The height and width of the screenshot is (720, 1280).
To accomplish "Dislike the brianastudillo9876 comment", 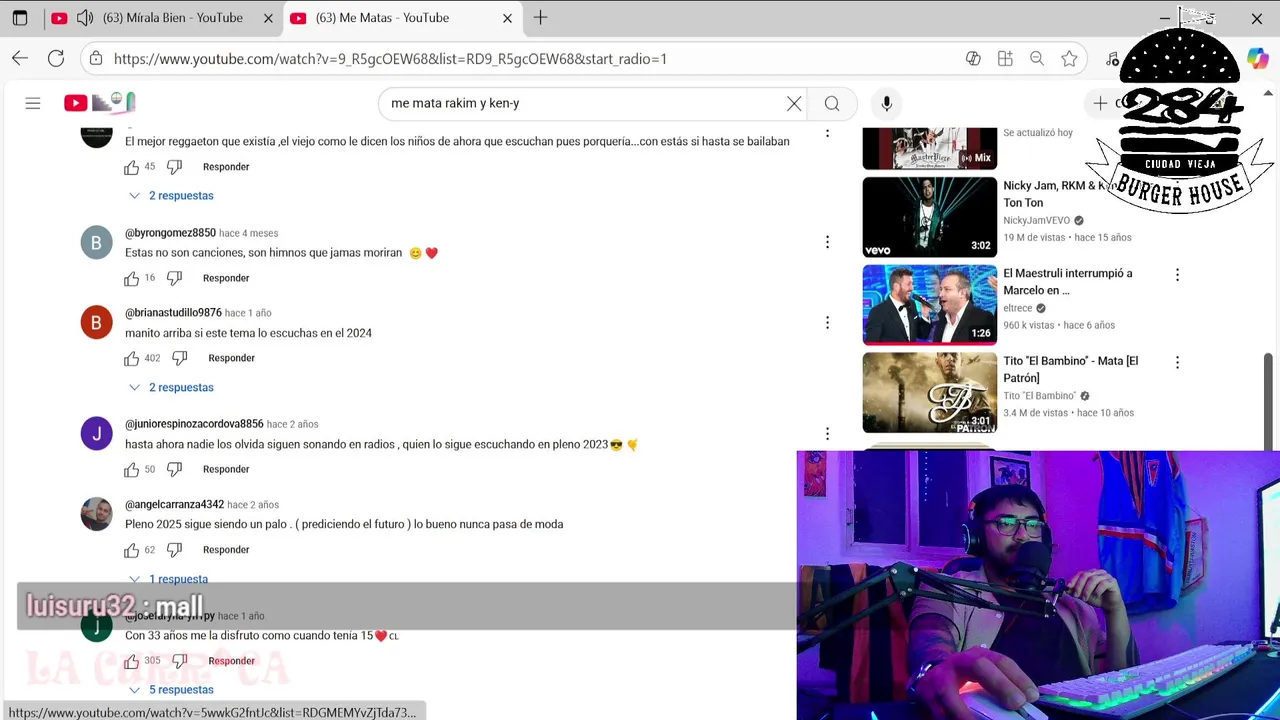I will (180, 358).
